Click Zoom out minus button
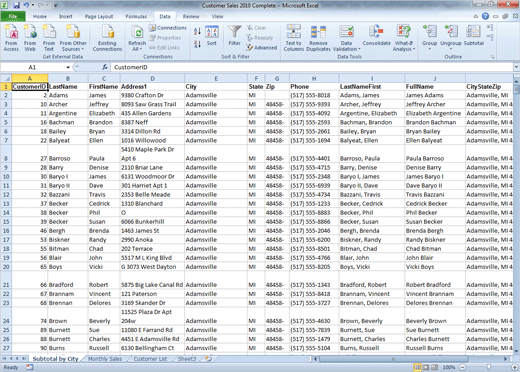 pos(463,367)
